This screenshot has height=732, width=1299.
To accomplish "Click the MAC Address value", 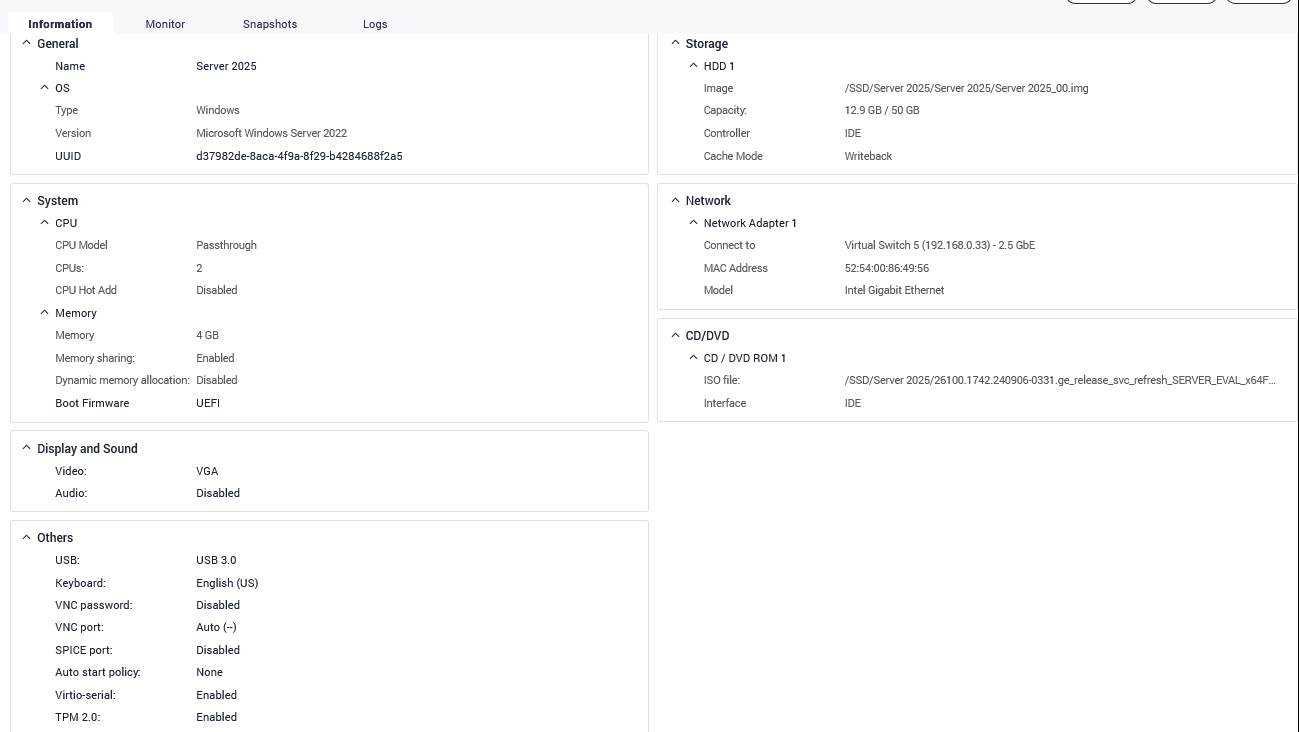I will tap(886, 268).
